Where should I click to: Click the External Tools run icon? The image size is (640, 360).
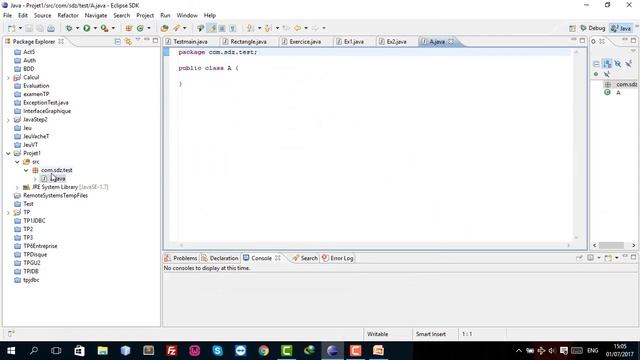click(104, 28)
